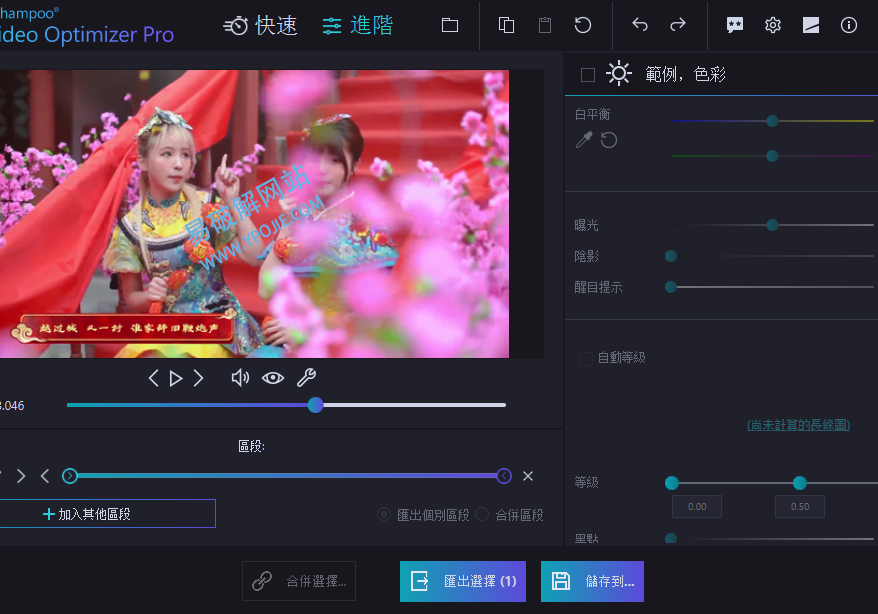Open settings gear in top toolbar
Image resolution: width=878 pixels, height=614 pixels.
click(x=773, y=25)
